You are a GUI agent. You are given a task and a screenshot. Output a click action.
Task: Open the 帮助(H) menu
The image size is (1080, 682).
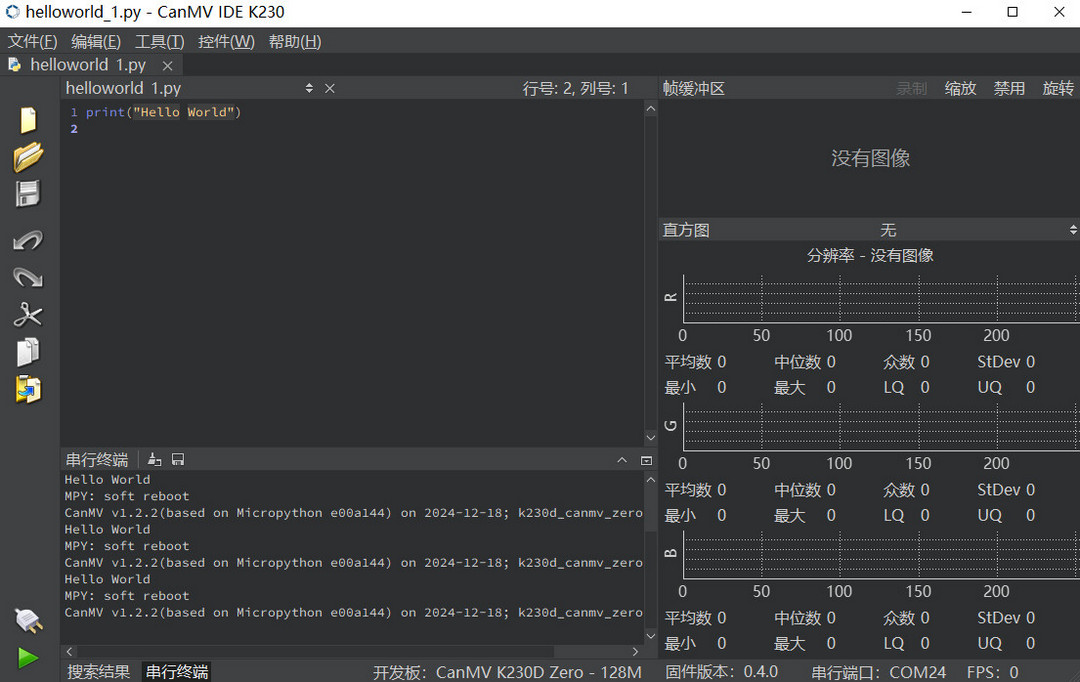[x=295, y=42]
